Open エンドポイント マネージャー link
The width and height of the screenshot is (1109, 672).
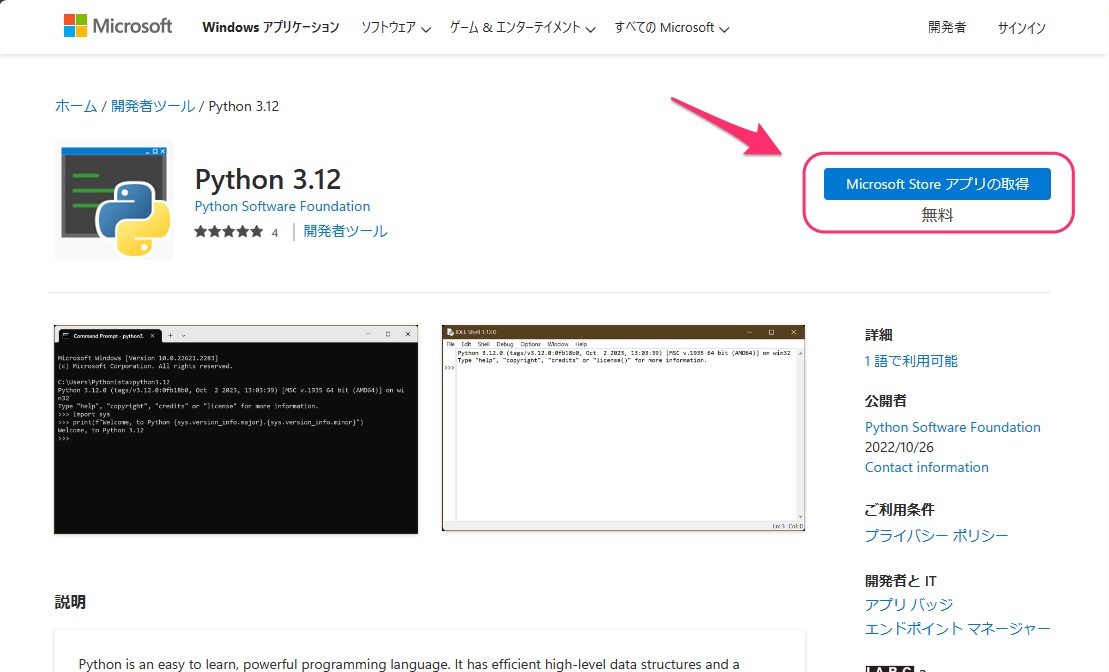tap(958, 628)
